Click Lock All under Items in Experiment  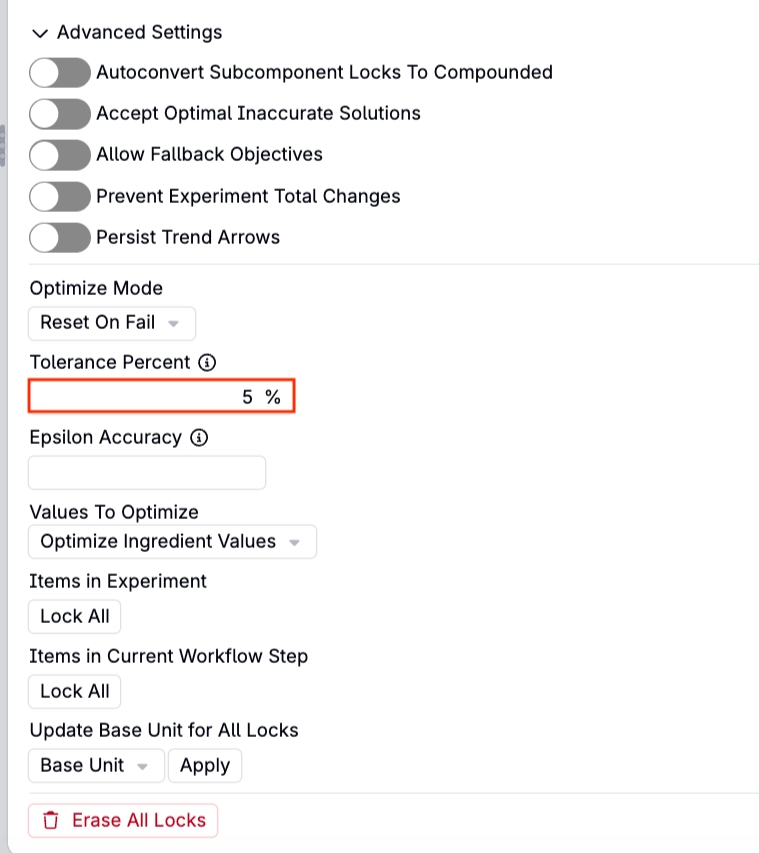pyautogui.click(x=75, y=617)
